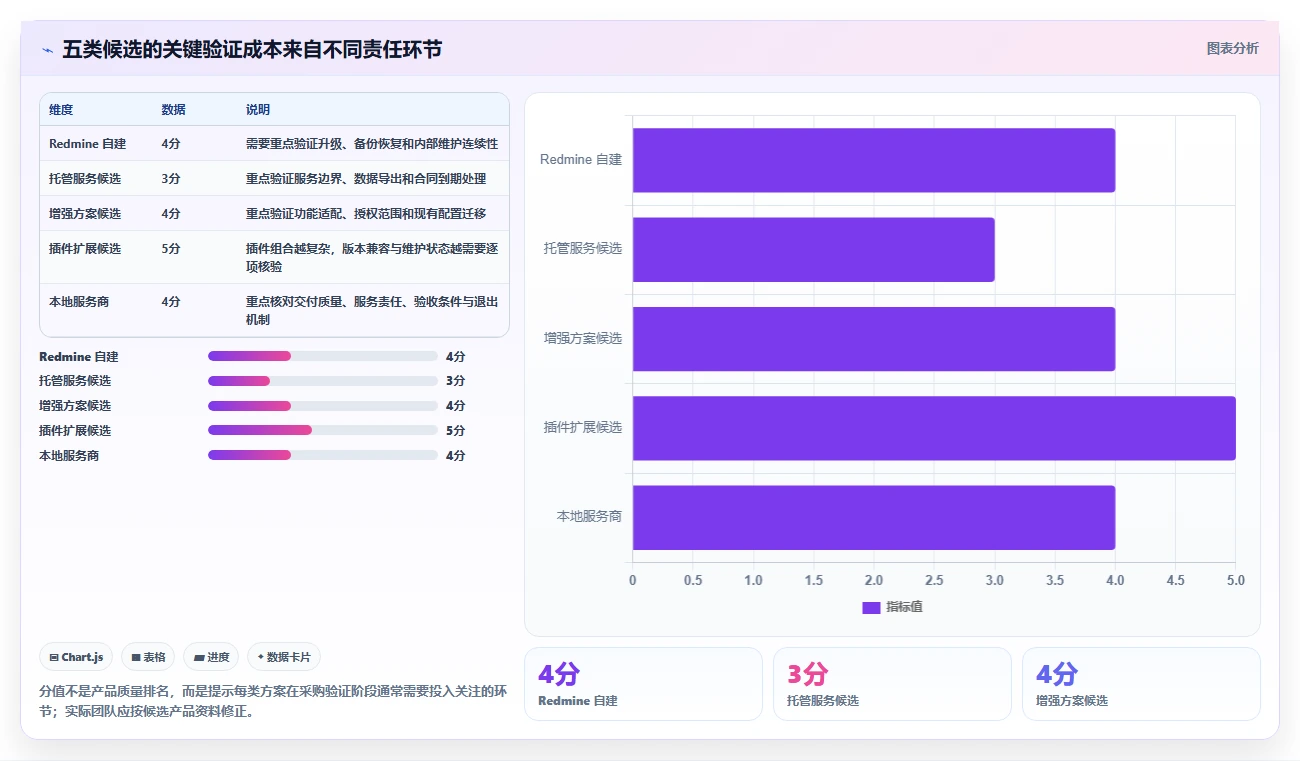Select the Chart.js tag chip
The height and width of the screenshot is (761, 1300).
[x=76, y=657]
